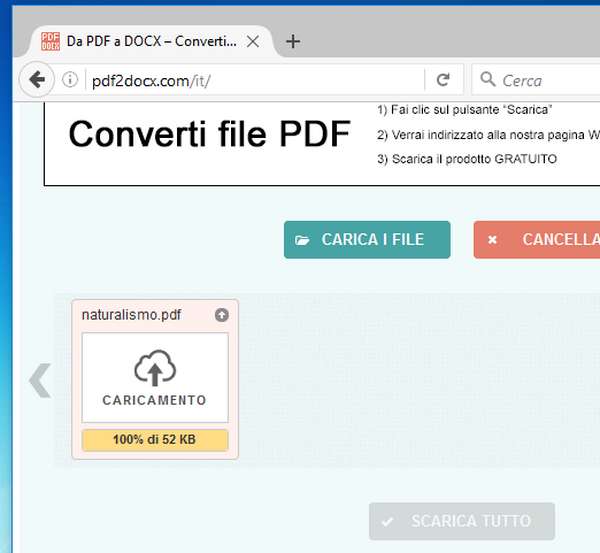Click the cloud upload CARICAMENTO thumbnail
The height and width of the screenshot is (553, 600).
(x=155, y=377)
